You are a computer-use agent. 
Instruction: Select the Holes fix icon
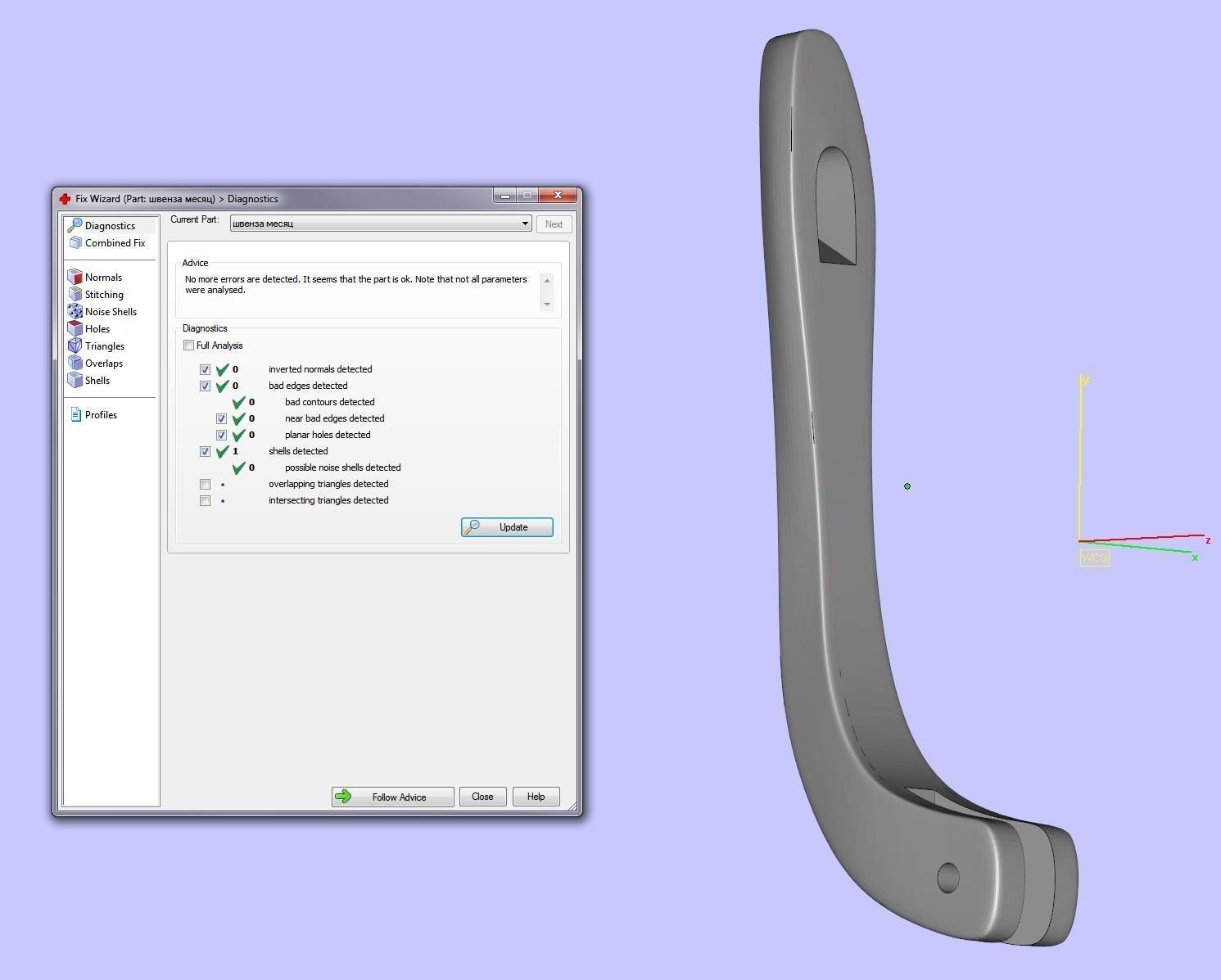(75, 328)
